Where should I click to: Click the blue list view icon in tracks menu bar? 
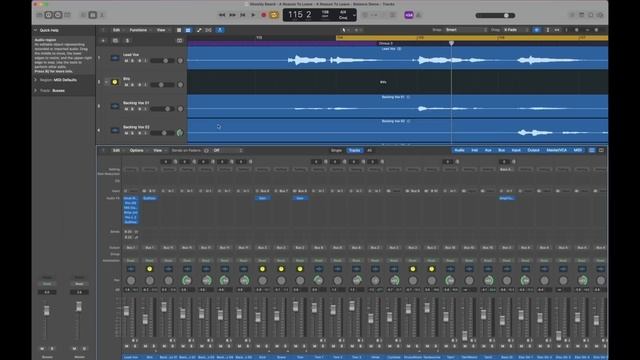point(188,30)
